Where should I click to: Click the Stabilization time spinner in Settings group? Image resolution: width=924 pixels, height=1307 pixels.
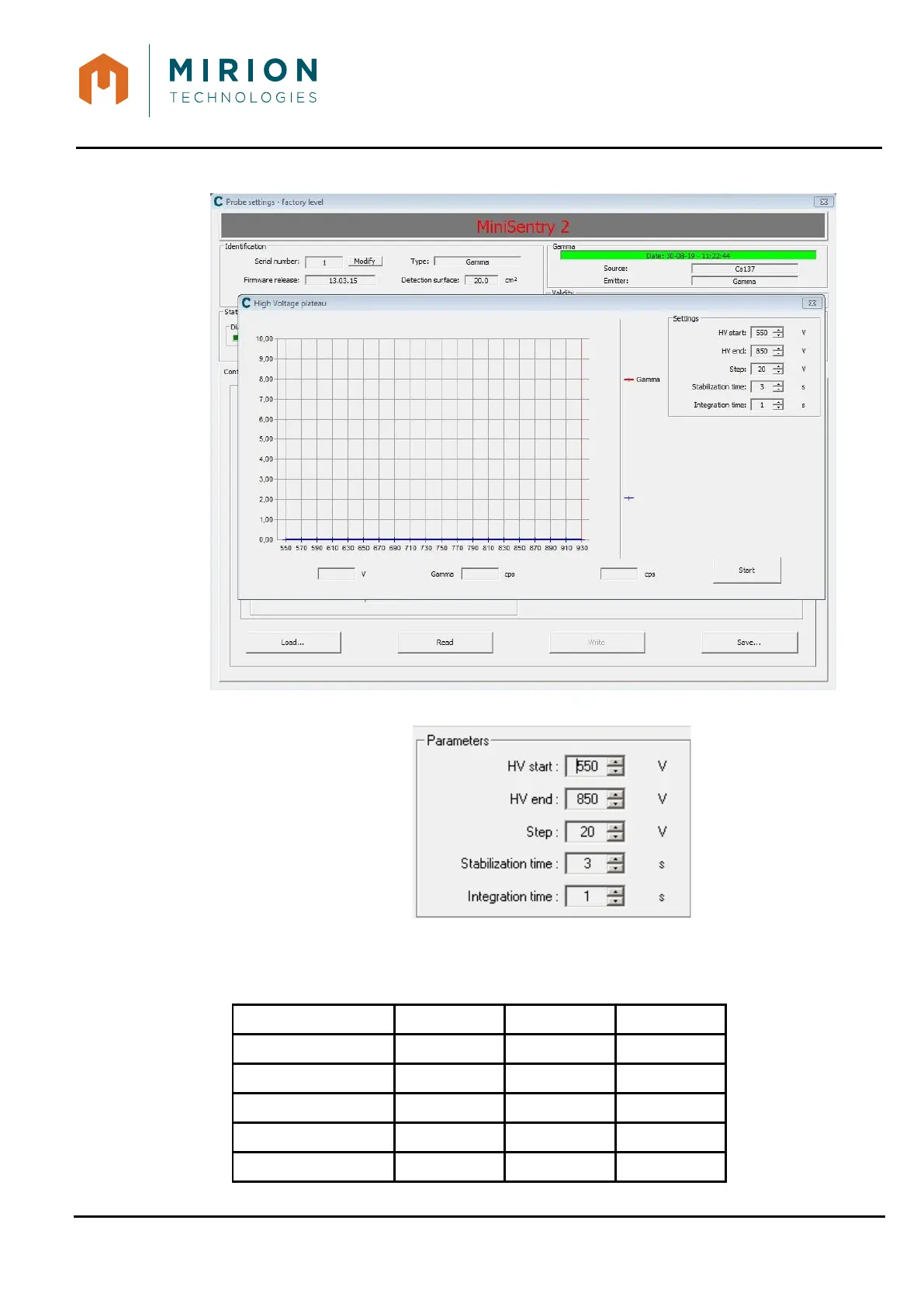point(778,387)
